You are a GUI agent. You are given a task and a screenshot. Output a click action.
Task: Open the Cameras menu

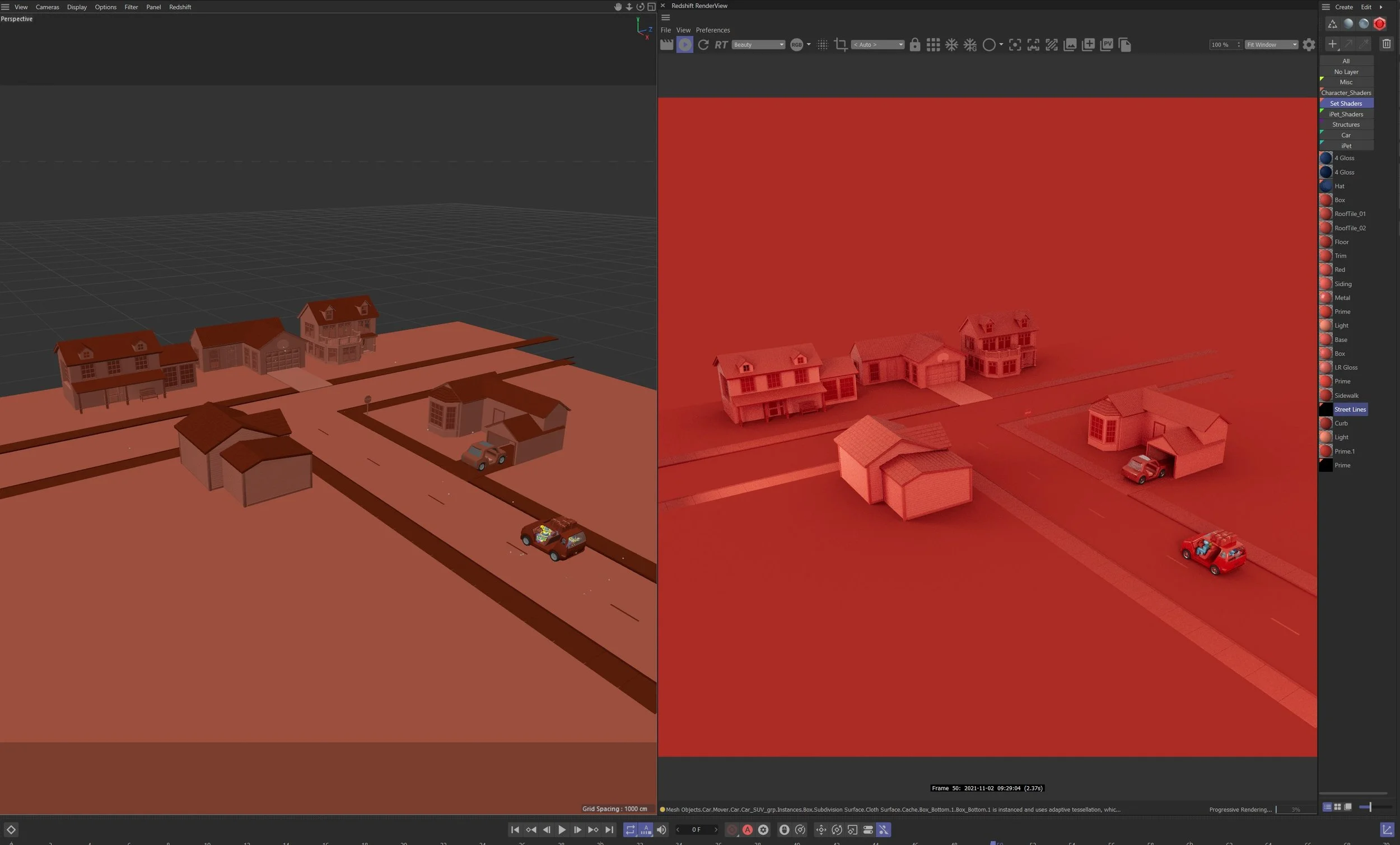pyautogui.click(x=47, y=7)
